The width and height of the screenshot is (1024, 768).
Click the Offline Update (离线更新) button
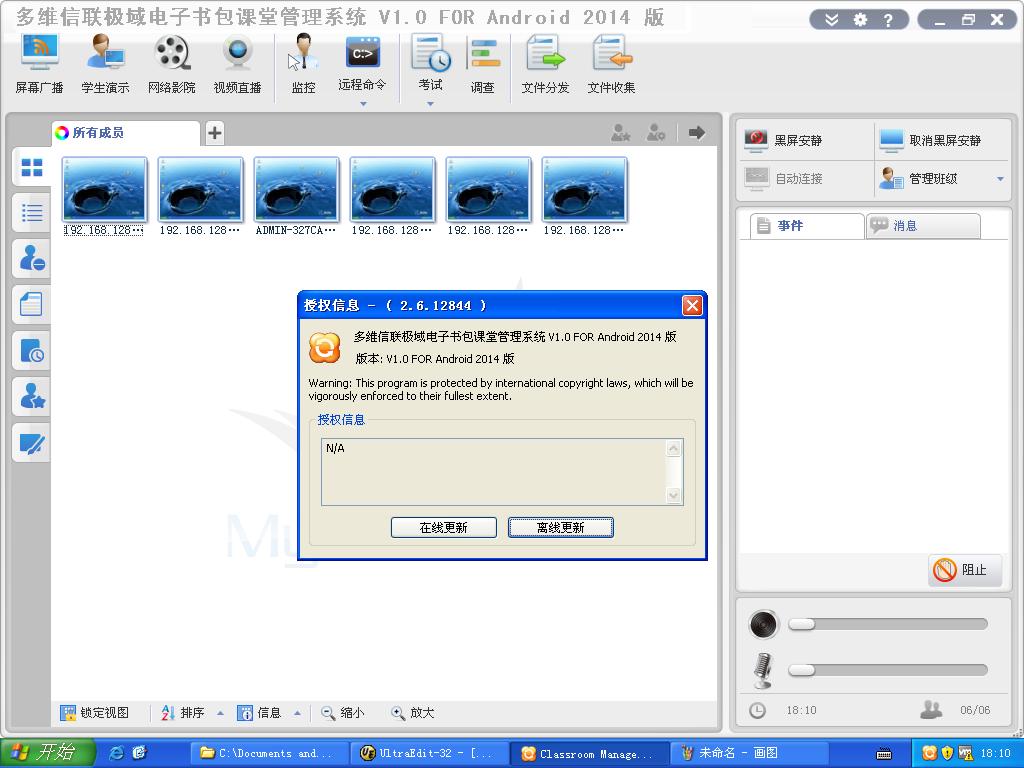pos(560,527)
